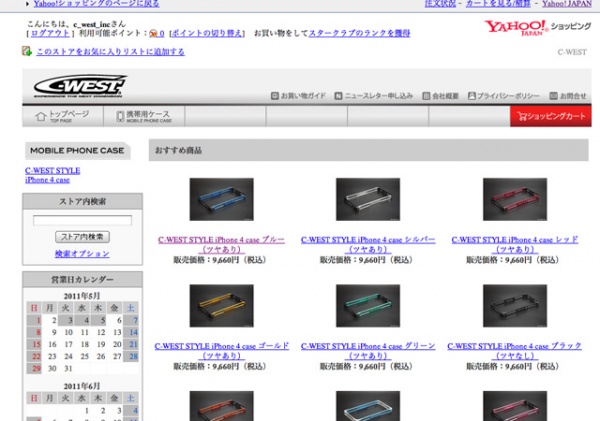Open the 携帯用ケース tab
Screen dimensions: 600x421
pos(144,116)
